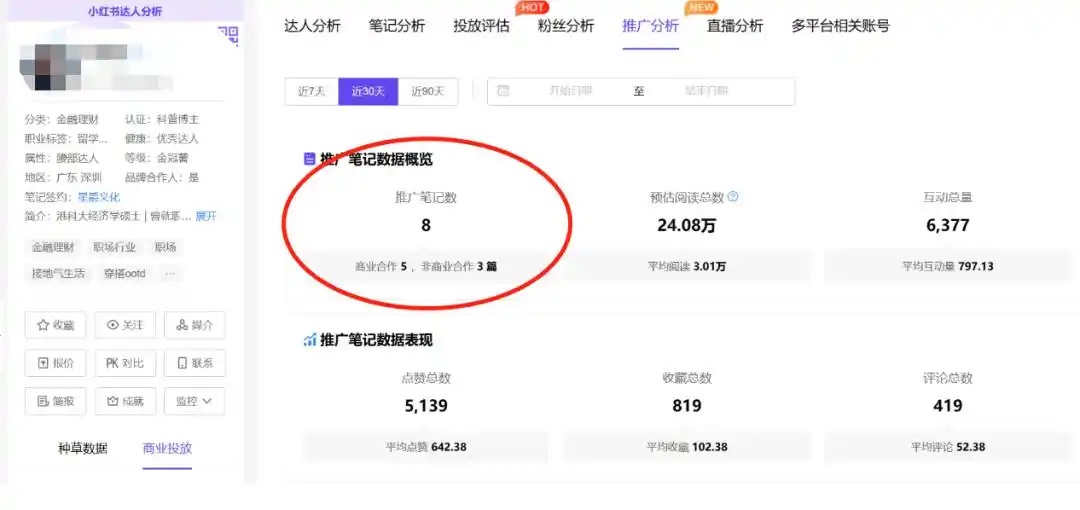This screenshot has height=510, width=1080.
Task: Open the 报价 button
Action: 56,363
